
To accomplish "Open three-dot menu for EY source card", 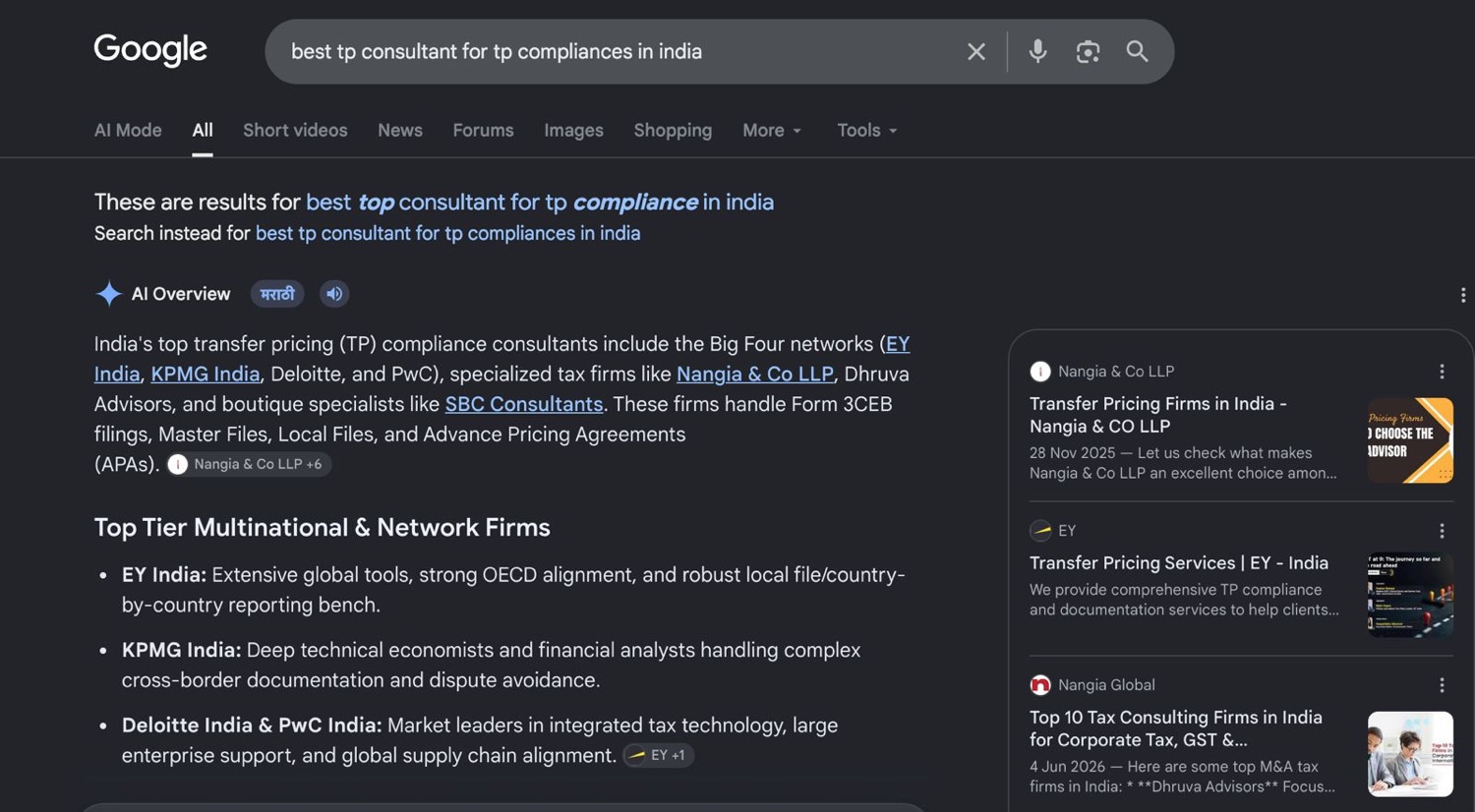I will coord(1442,531).
